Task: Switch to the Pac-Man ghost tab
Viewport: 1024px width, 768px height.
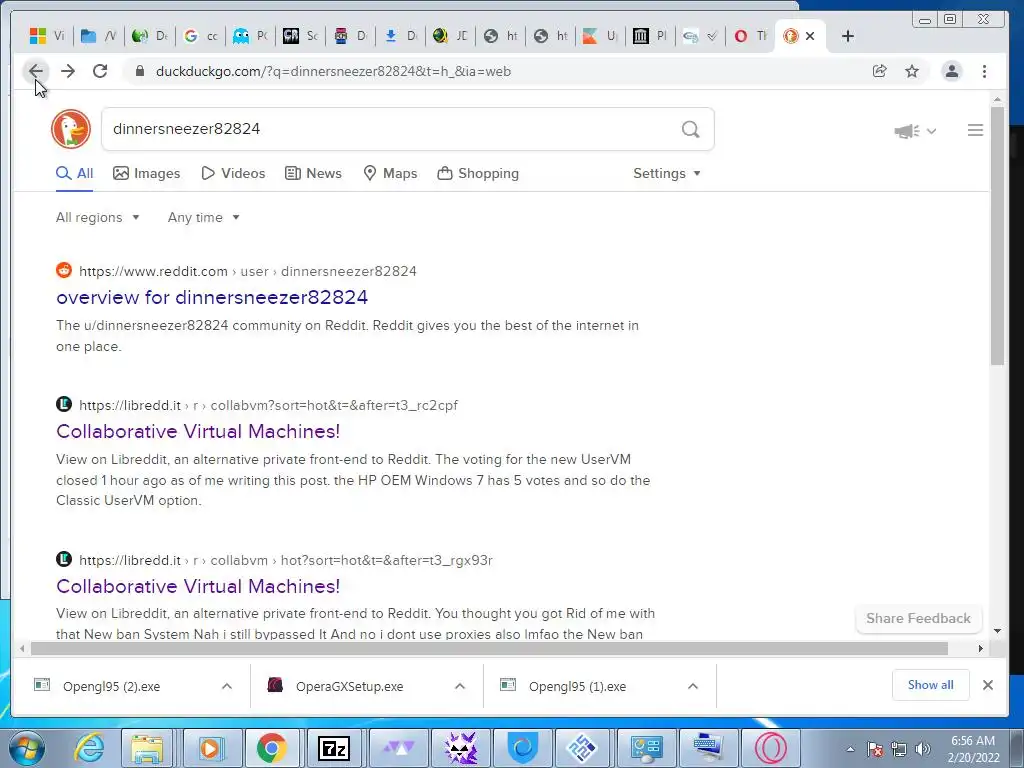Action: coord(250,36)
